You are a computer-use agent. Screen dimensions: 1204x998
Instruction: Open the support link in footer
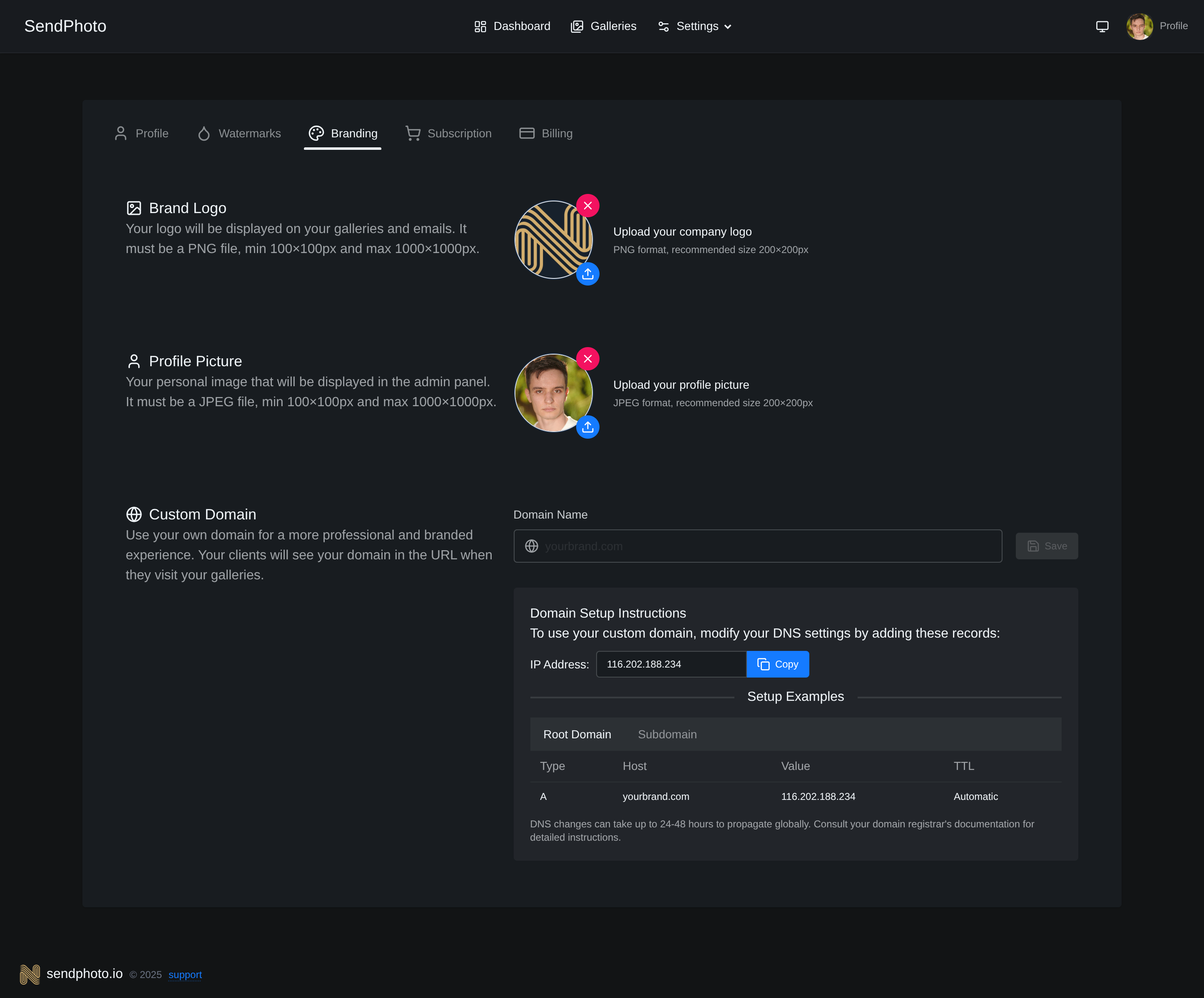tap(184, 975)
